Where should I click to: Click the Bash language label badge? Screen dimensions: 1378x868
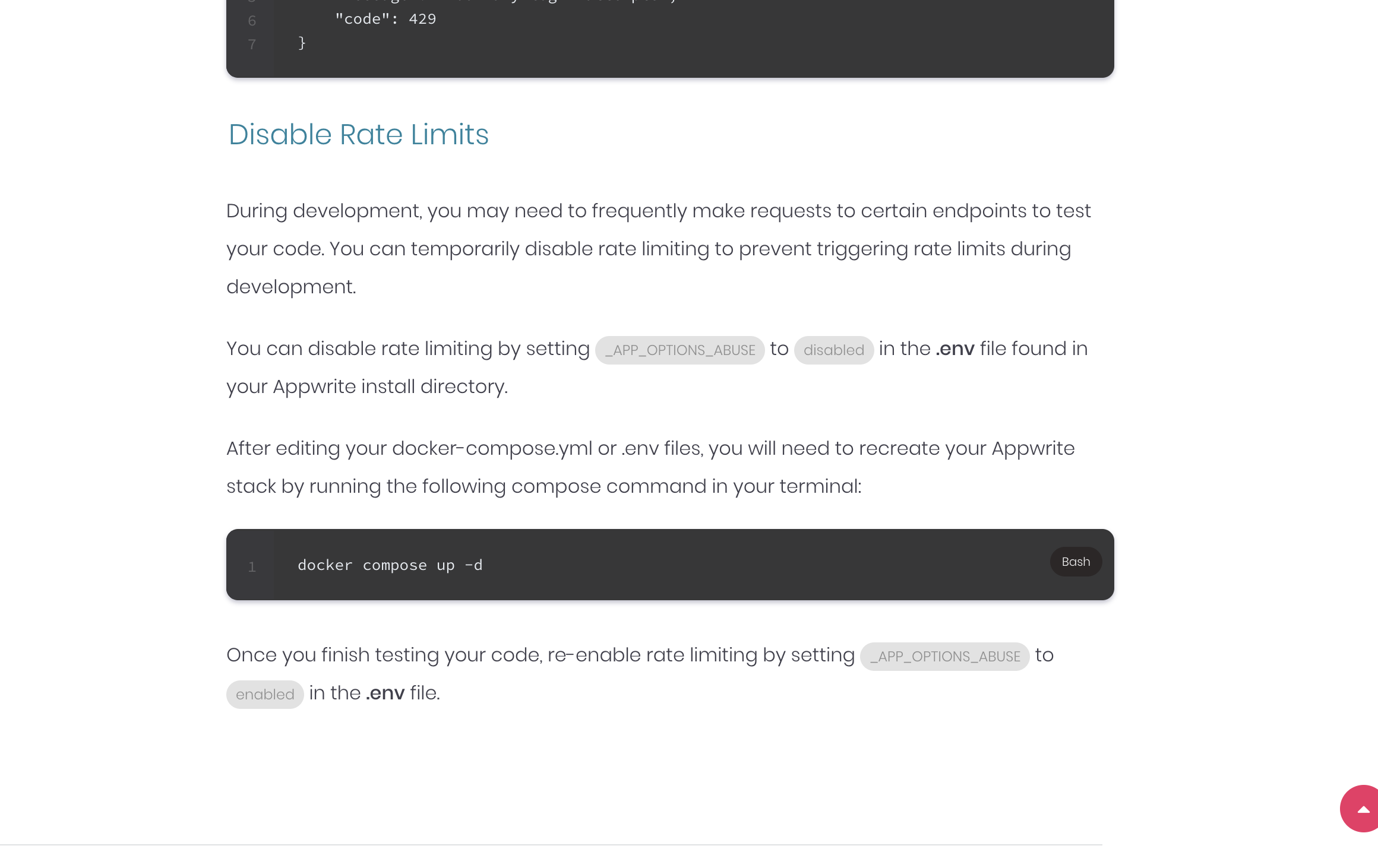pyautogui.click(x=1076, y=562)
